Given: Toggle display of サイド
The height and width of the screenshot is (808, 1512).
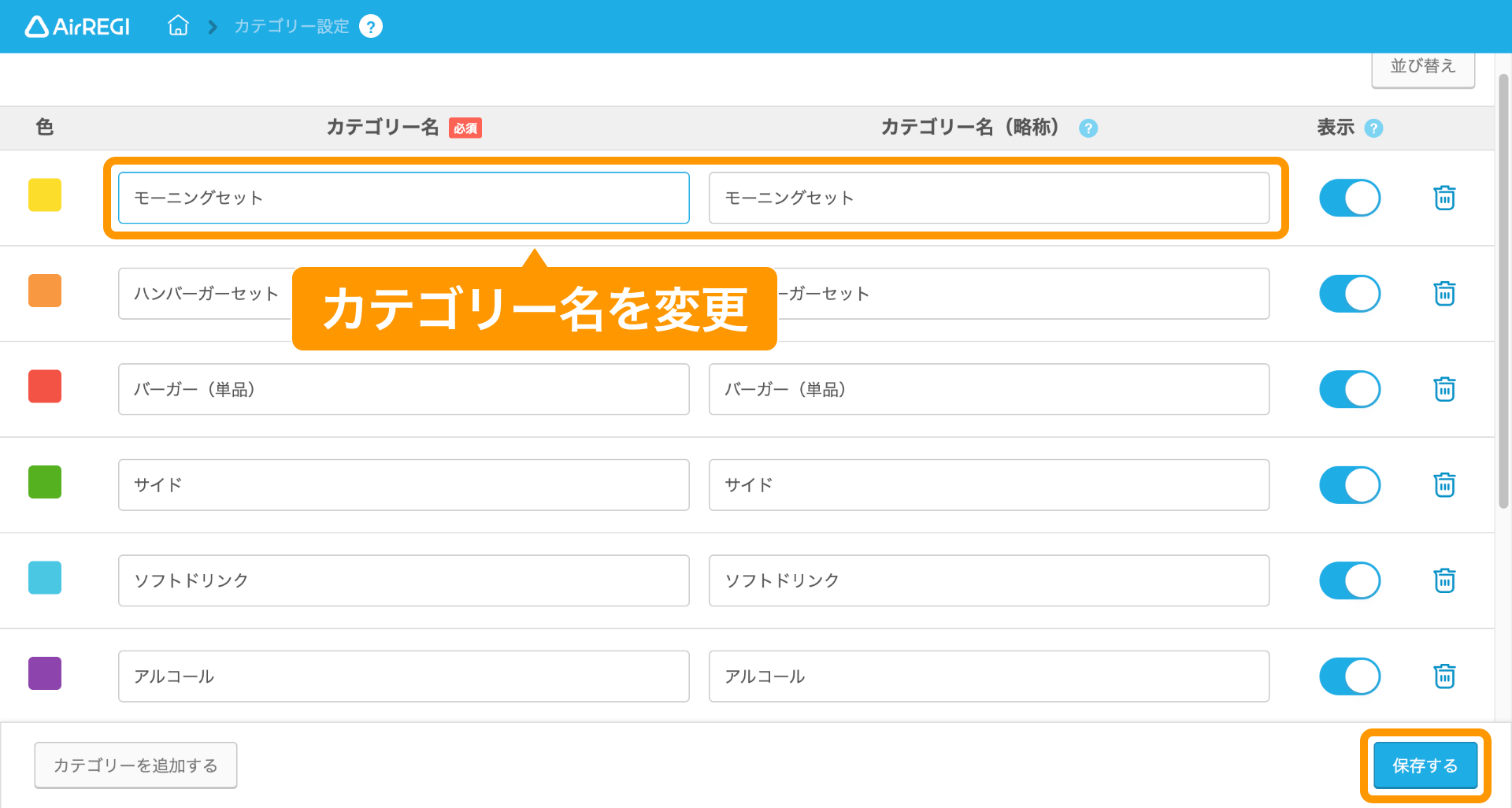Looking at the screenshot, I should click(x=1350, y=485).
